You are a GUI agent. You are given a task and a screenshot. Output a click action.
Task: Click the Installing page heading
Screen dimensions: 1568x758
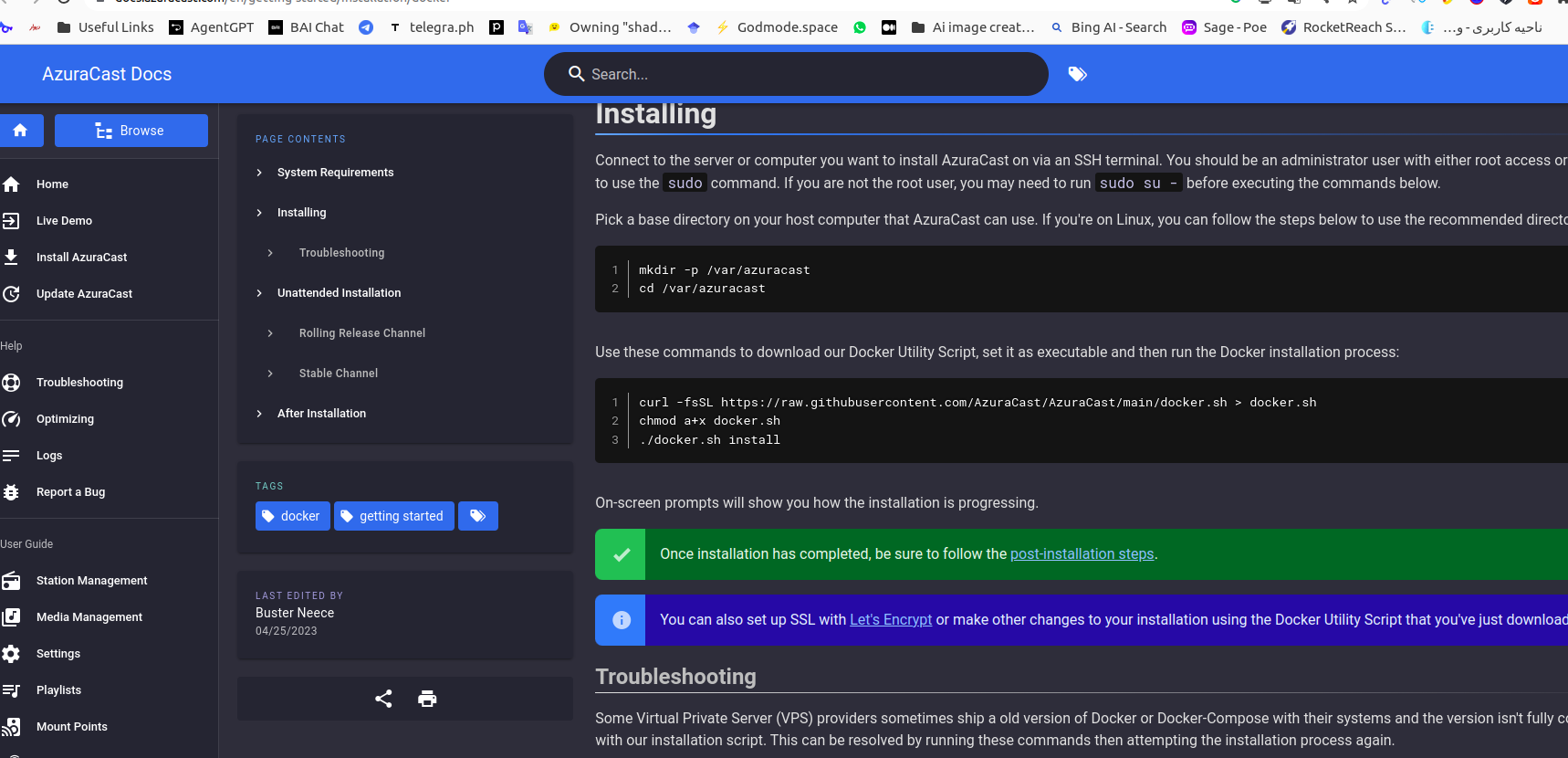coord(655,114)
